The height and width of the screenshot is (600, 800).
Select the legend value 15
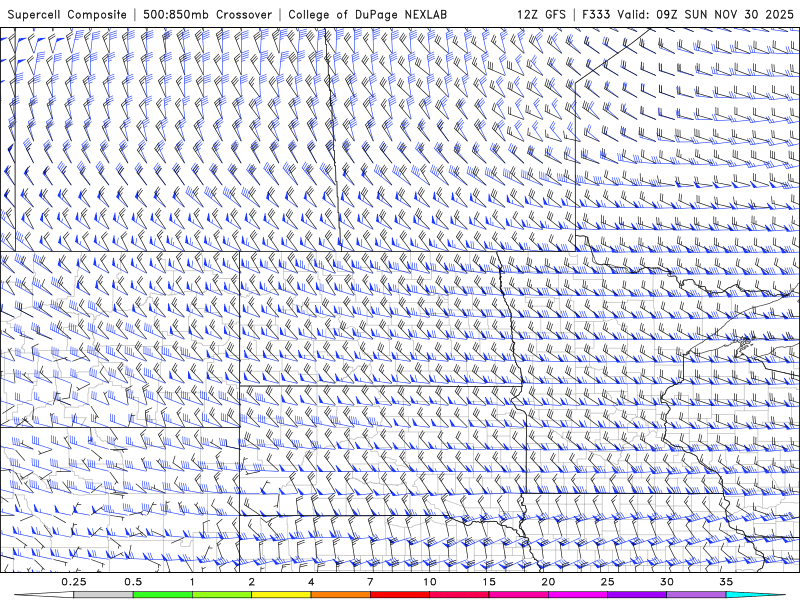489,582
